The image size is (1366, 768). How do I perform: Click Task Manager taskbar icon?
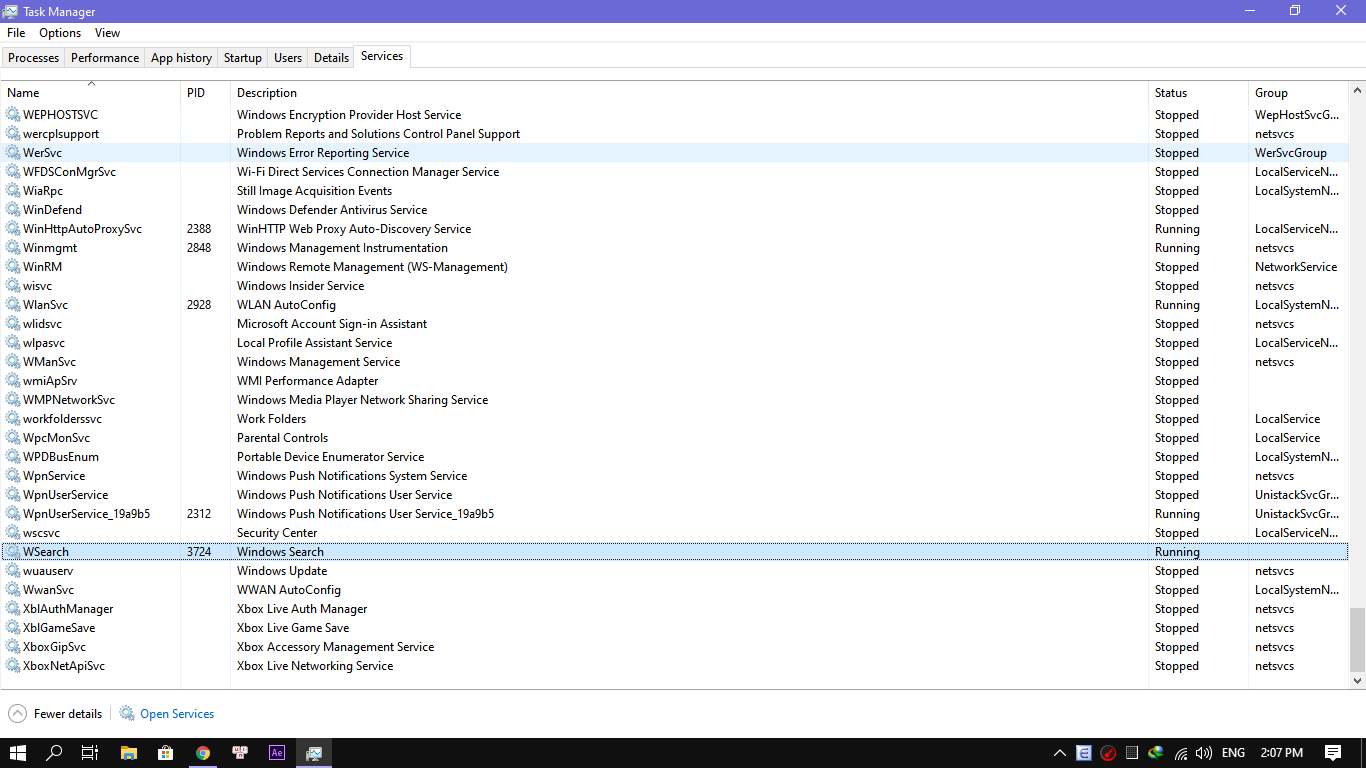(314, 753)
